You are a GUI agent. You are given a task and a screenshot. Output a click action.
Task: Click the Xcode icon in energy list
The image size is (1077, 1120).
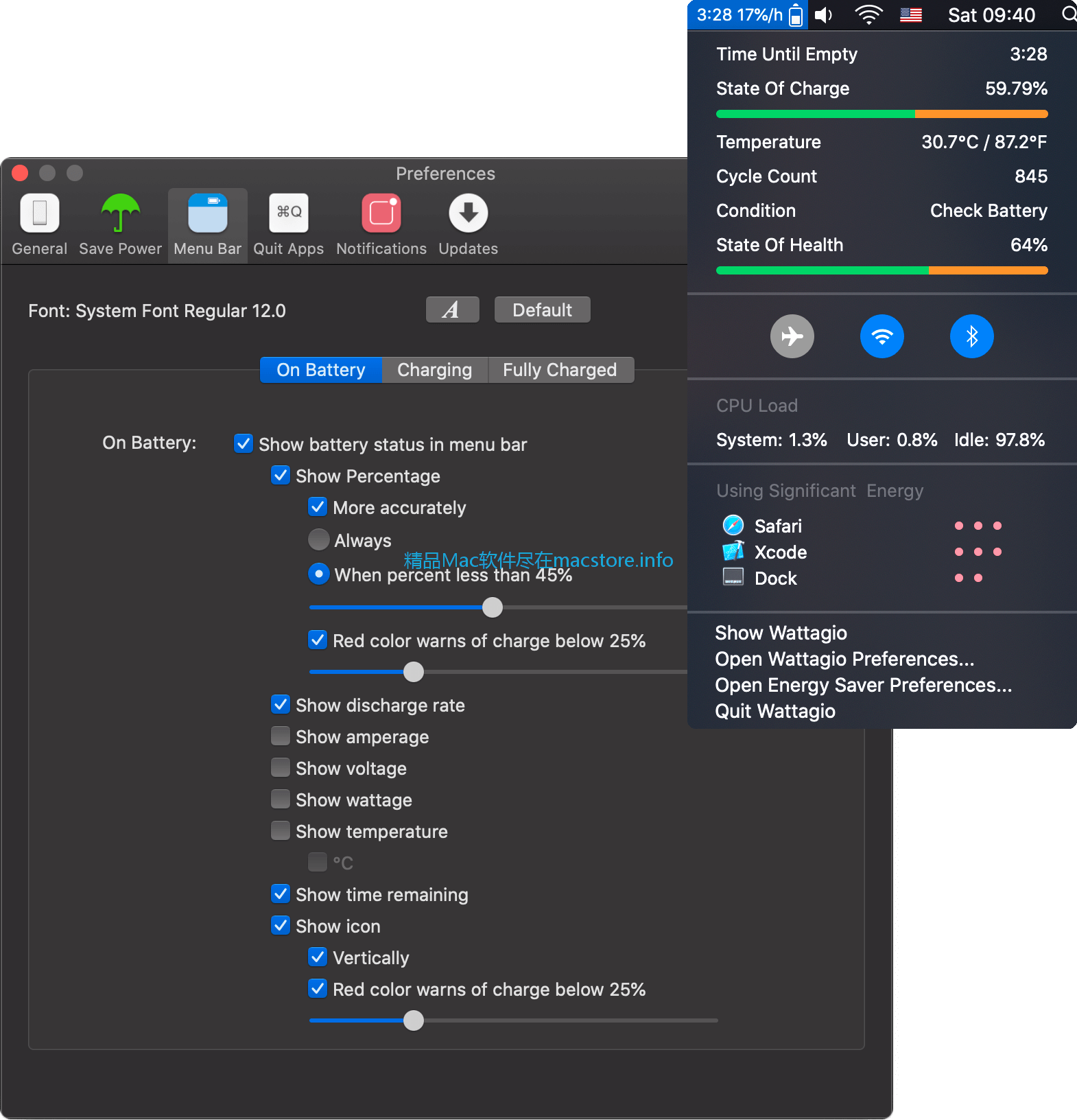click(x=733, y=551)
